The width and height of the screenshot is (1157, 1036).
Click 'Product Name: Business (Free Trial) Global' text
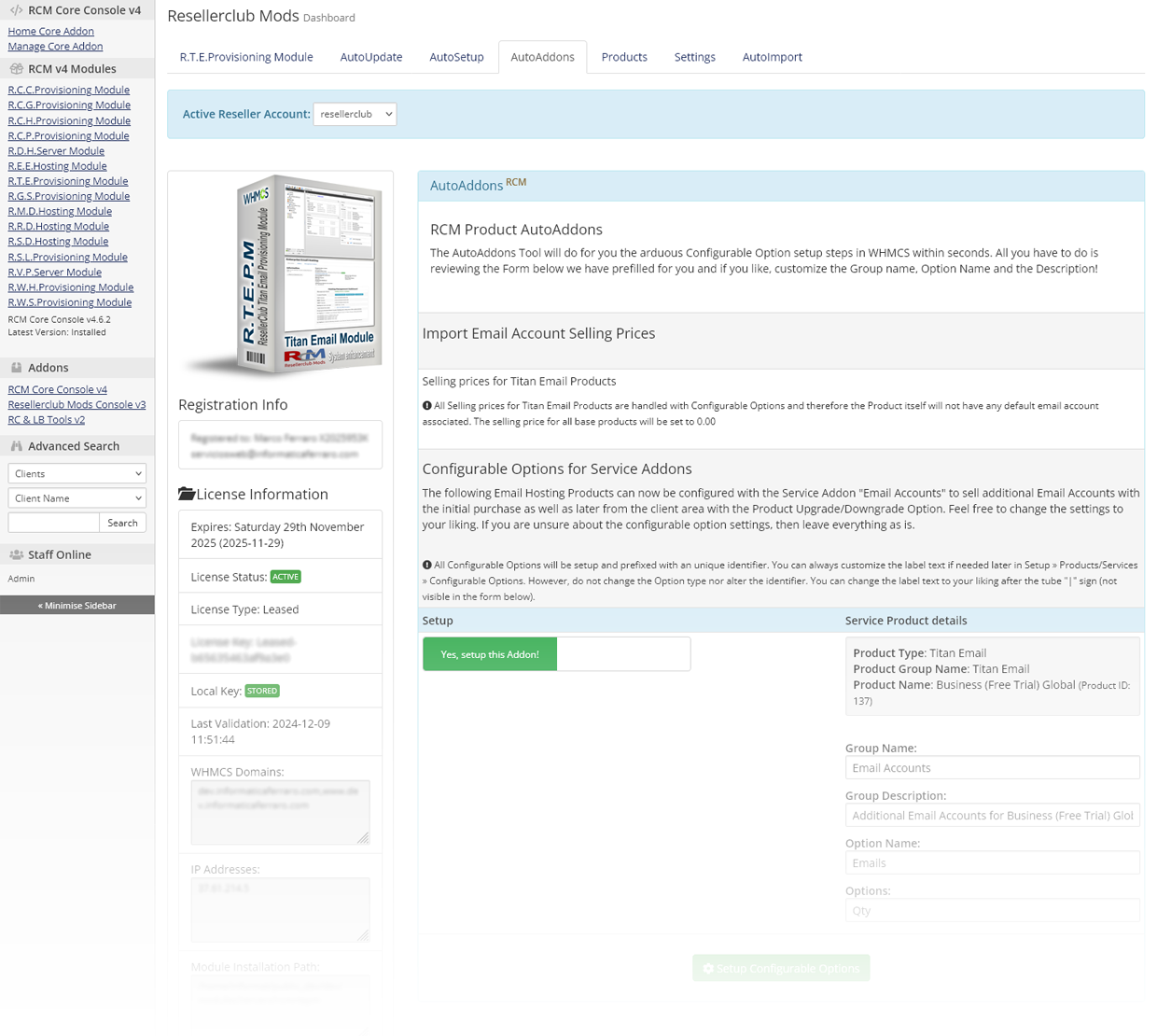tap(964, 684)
